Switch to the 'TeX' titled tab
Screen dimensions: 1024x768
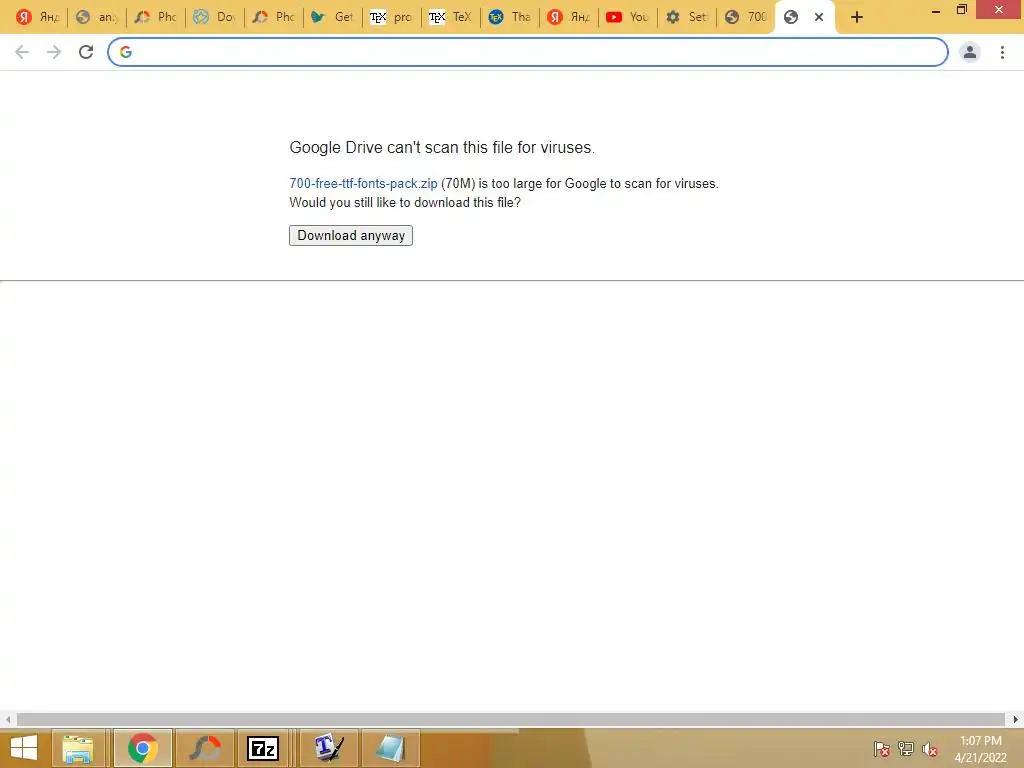pos(450,17)
